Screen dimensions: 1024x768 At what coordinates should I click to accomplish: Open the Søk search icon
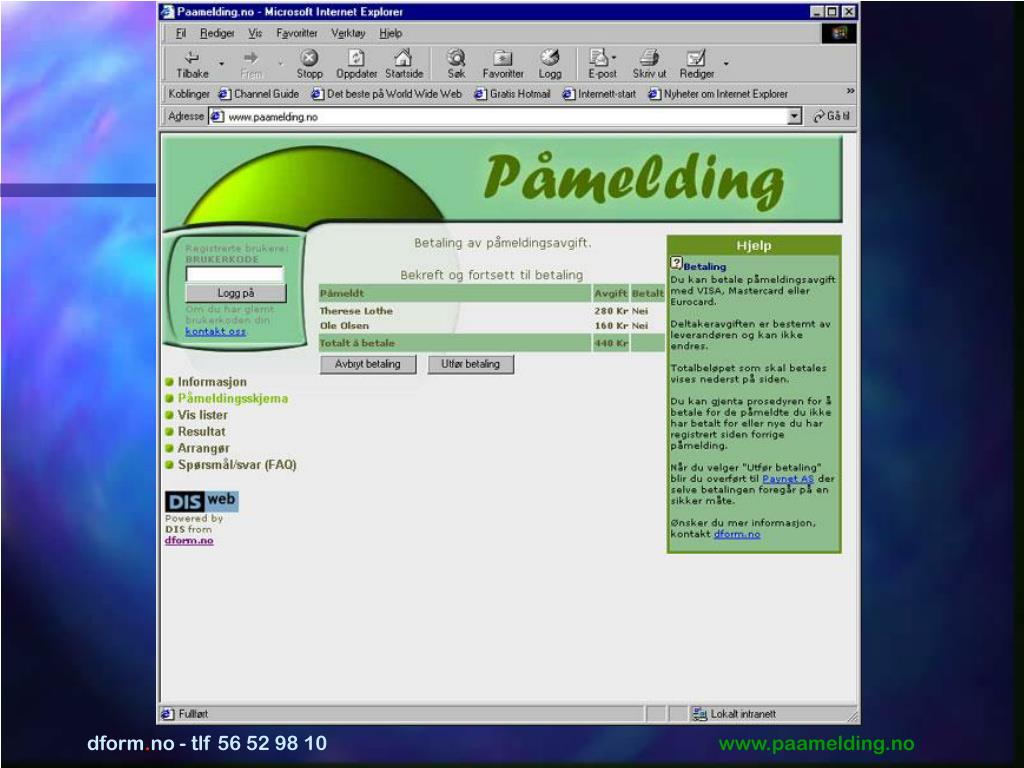tap(456, 57)
